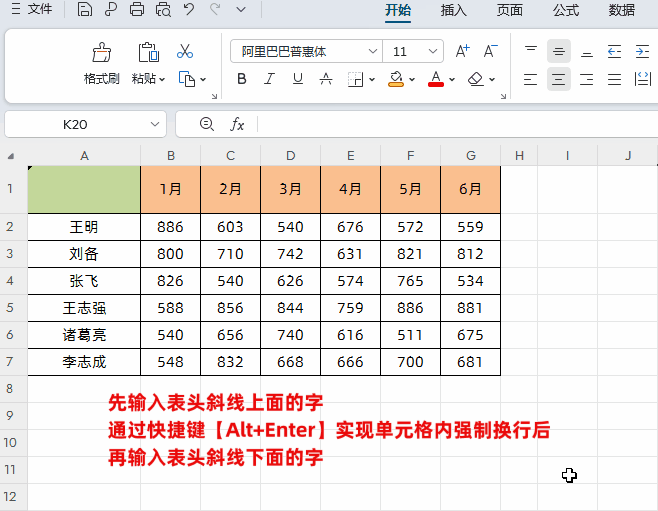Toggle Underline formatting
This screenshot has height=511, width=658.
click(296, 79)
